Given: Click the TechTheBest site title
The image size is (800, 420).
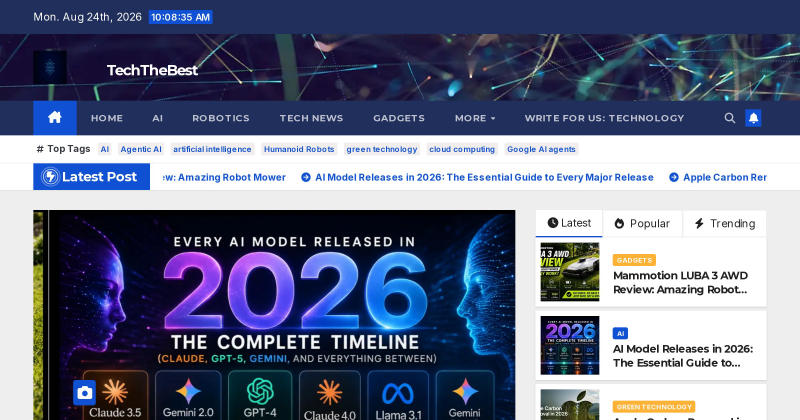Looking at the screenshot, I should [x=152, y=70].
